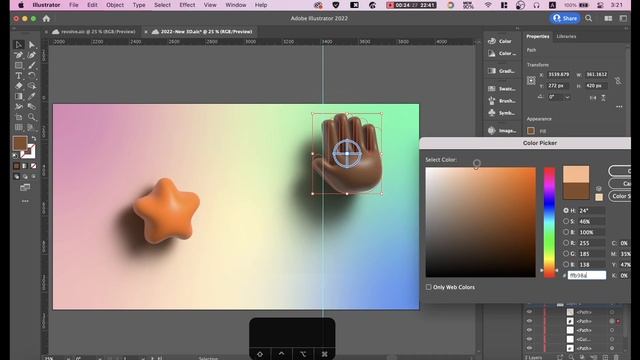640x360 pixels.
Task: Open the Symbols panel icon
Action: tap(492, 113)
